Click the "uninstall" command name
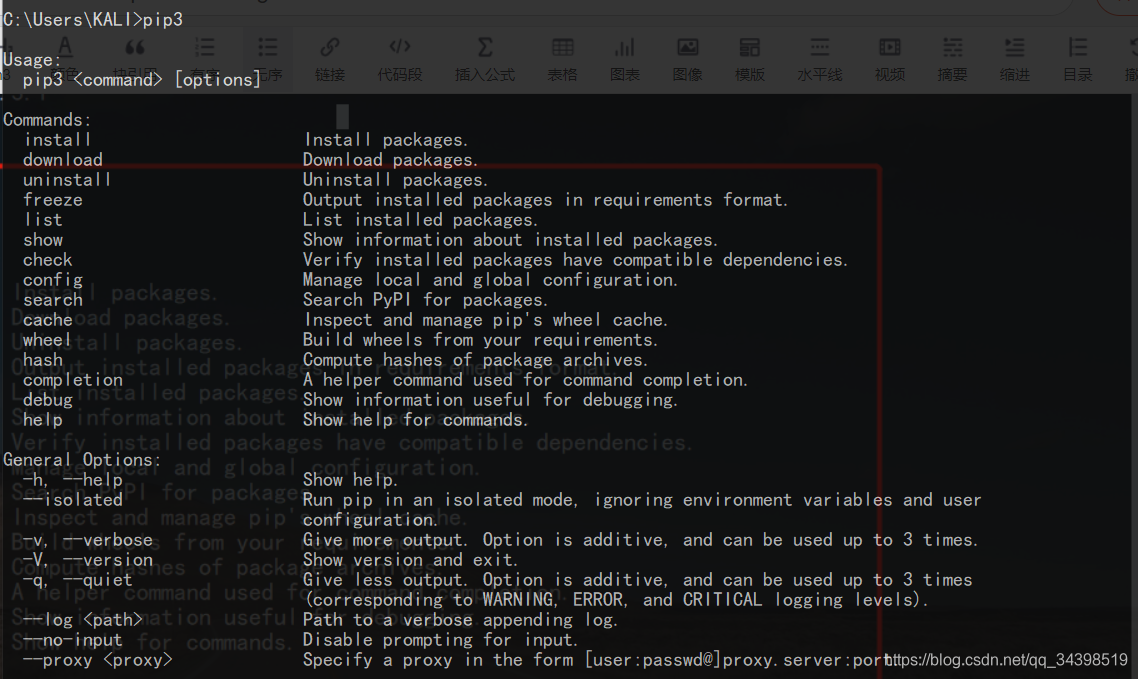Viewport: 1138px width, 679px height. (67, 179)
